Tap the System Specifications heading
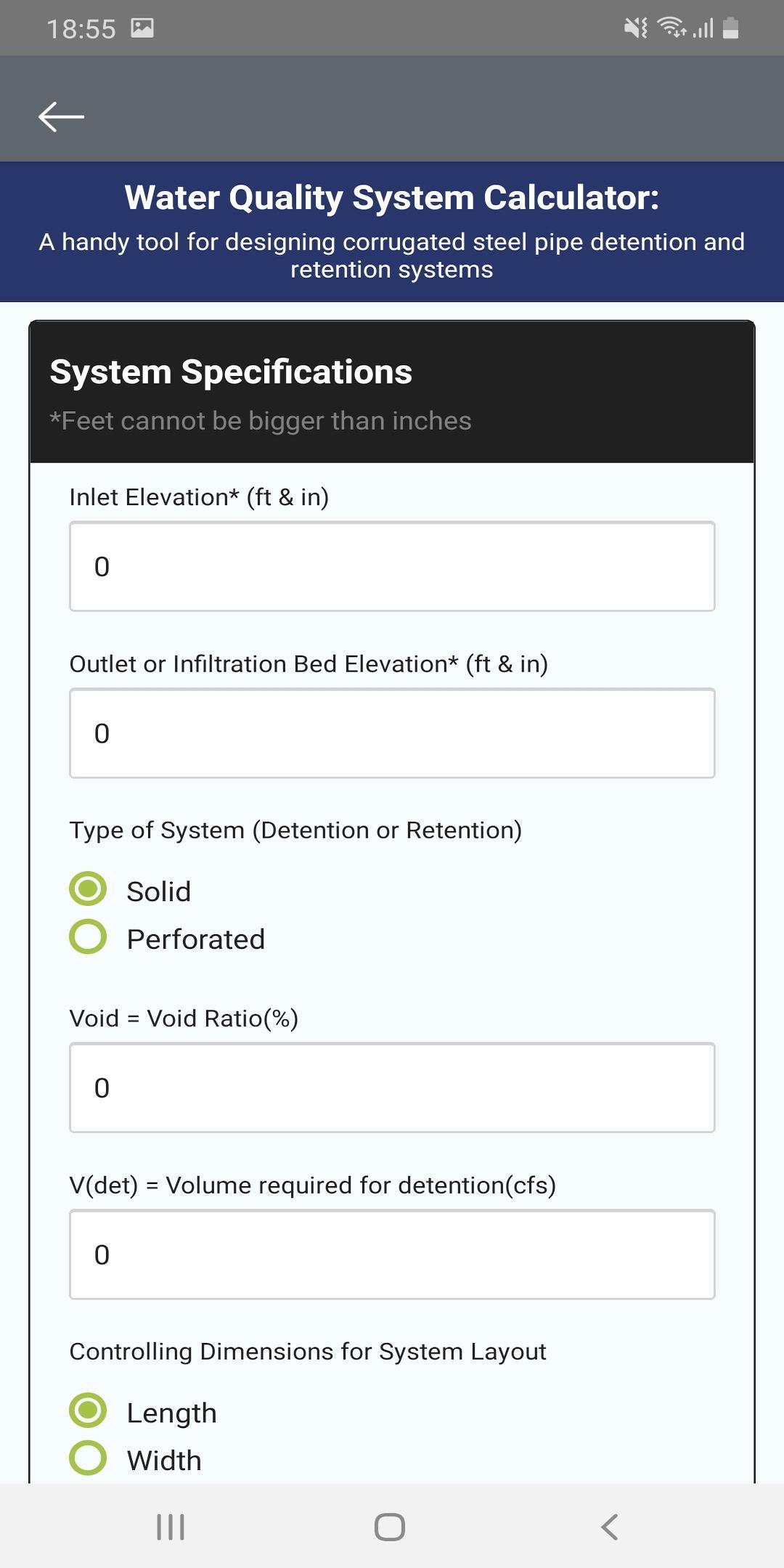 [231, 372]
